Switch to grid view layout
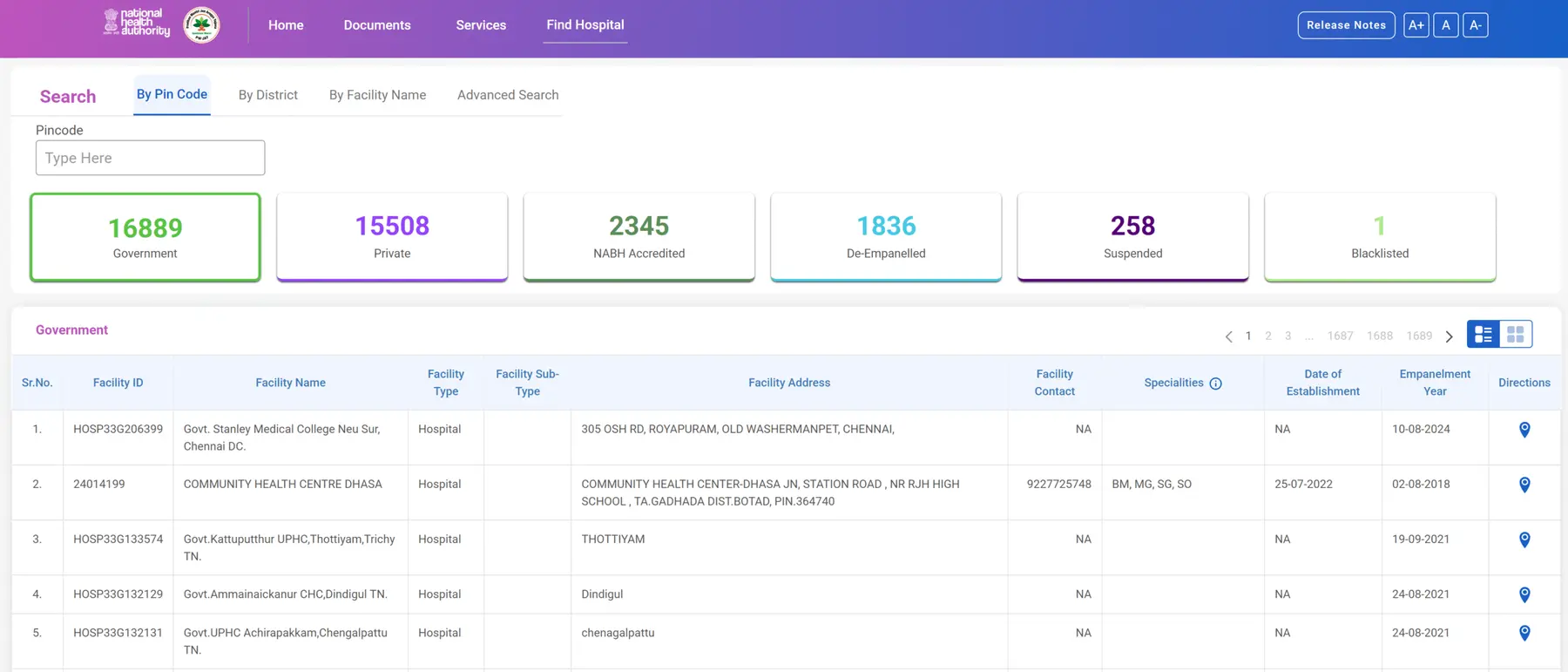This screenshot has height=672, width=1568. 1515,335
